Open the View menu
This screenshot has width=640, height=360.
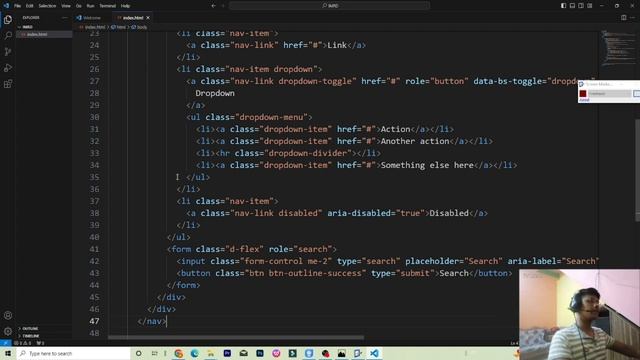(66, 6)
